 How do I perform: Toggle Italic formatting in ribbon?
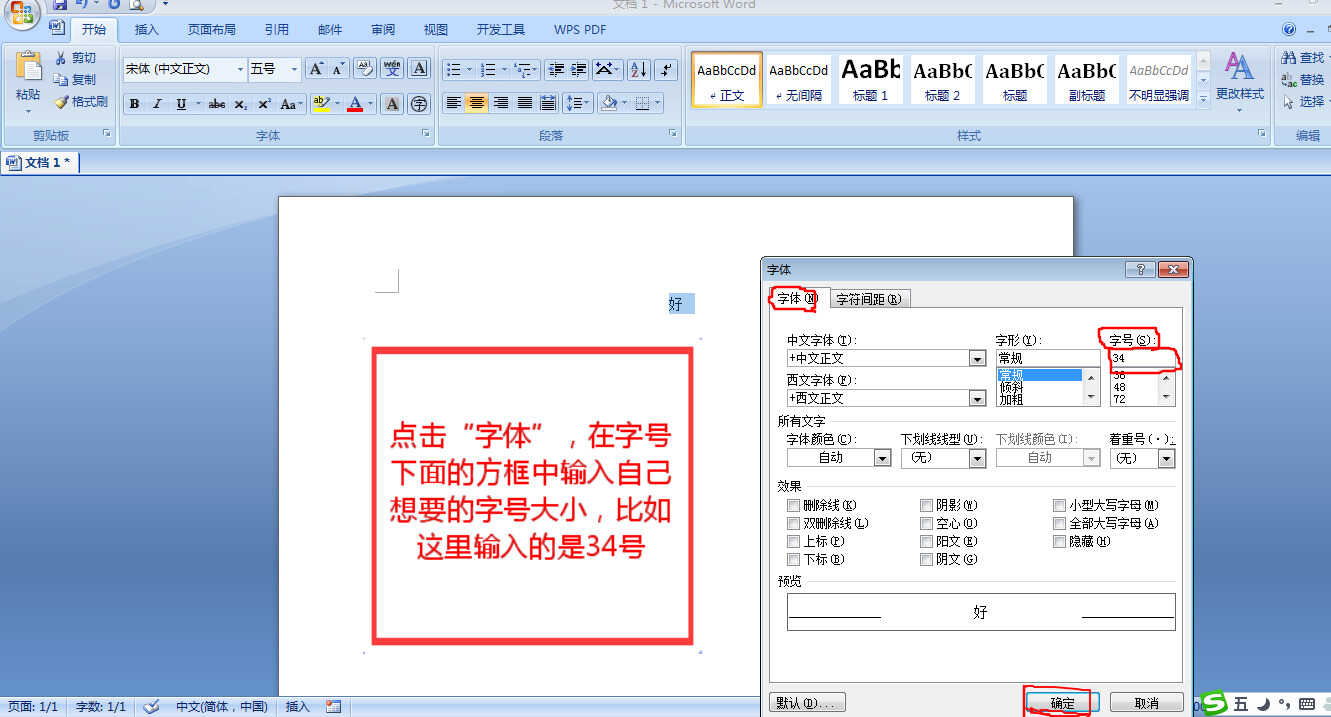click(x=157, y=104)
